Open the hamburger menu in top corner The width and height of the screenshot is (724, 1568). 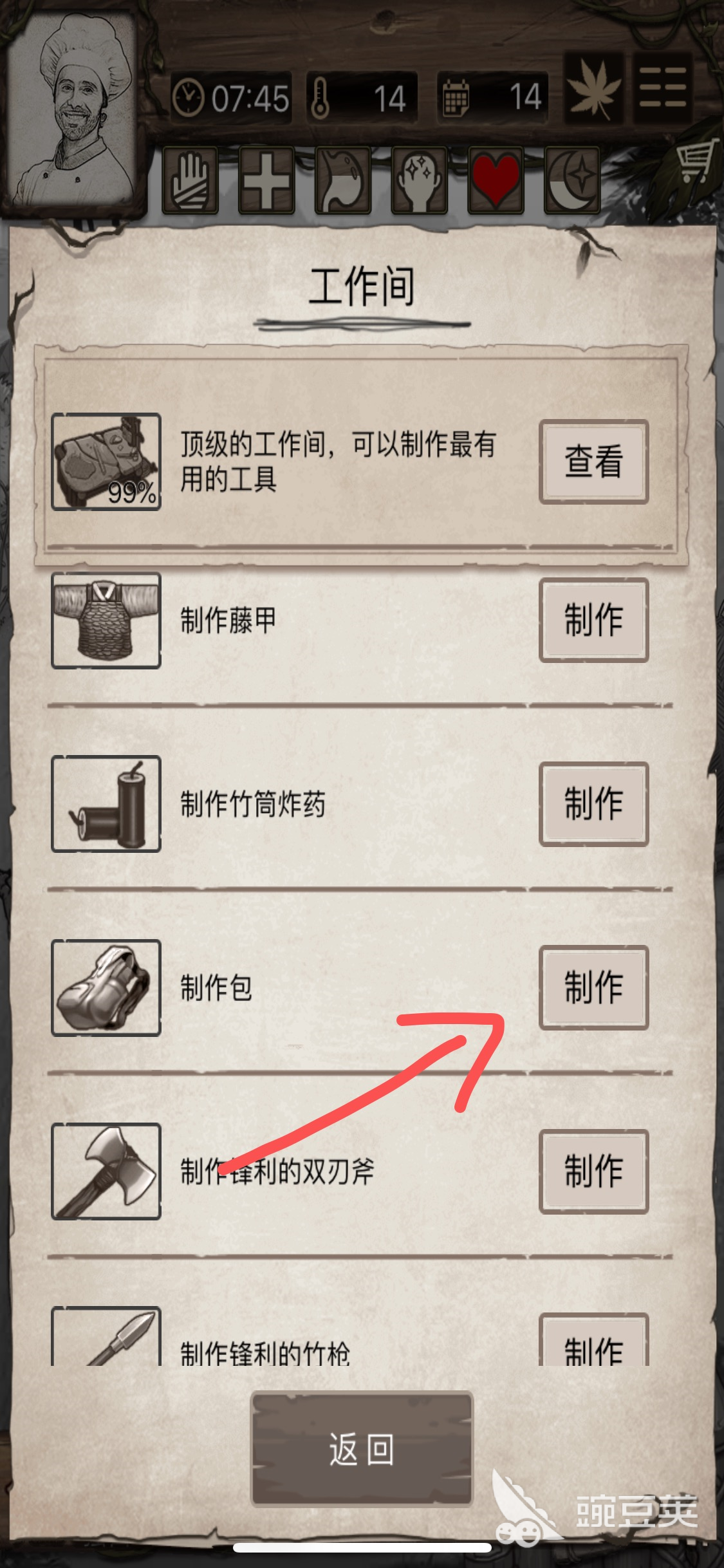[x=663, y=88]
